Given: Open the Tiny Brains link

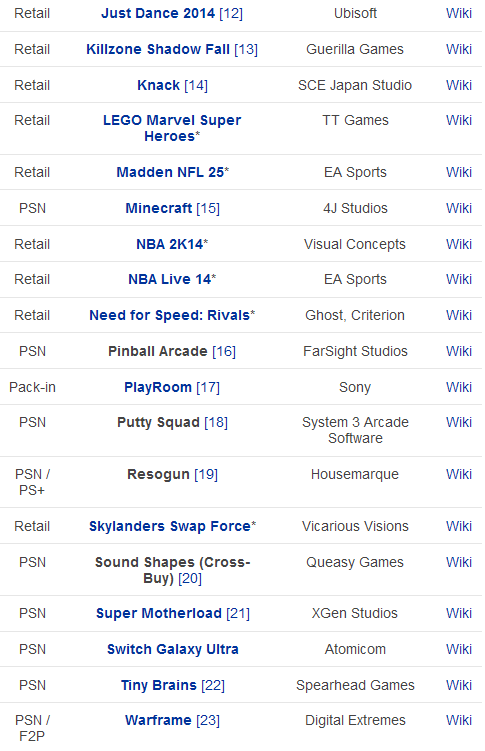Looking at the screenshot, I should [x=158, y=685].
